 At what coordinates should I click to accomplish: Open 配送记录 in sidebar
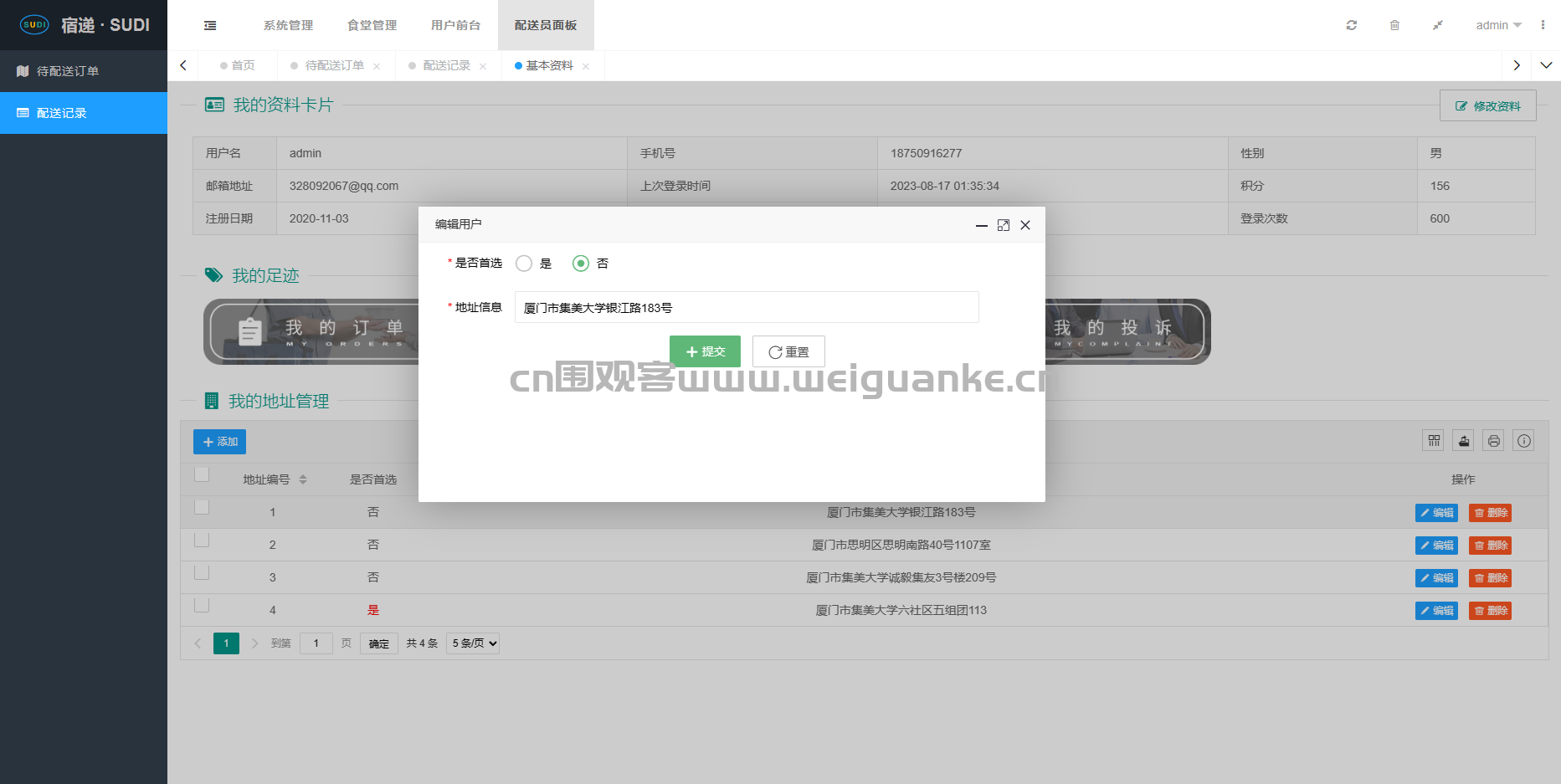pos(84,113)
